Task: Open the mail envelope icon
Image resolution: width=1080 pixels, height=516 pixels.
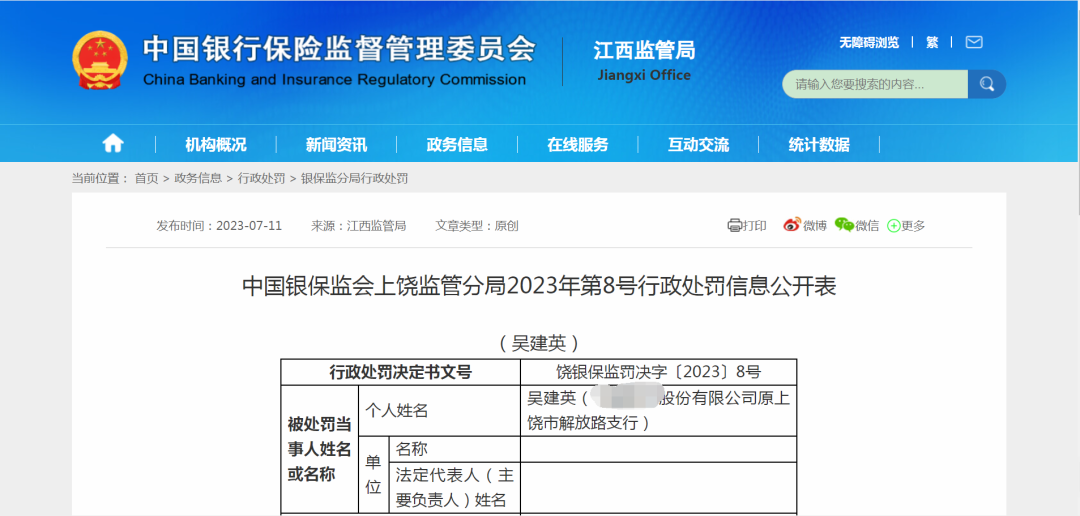Action: (x=973, y=42)
